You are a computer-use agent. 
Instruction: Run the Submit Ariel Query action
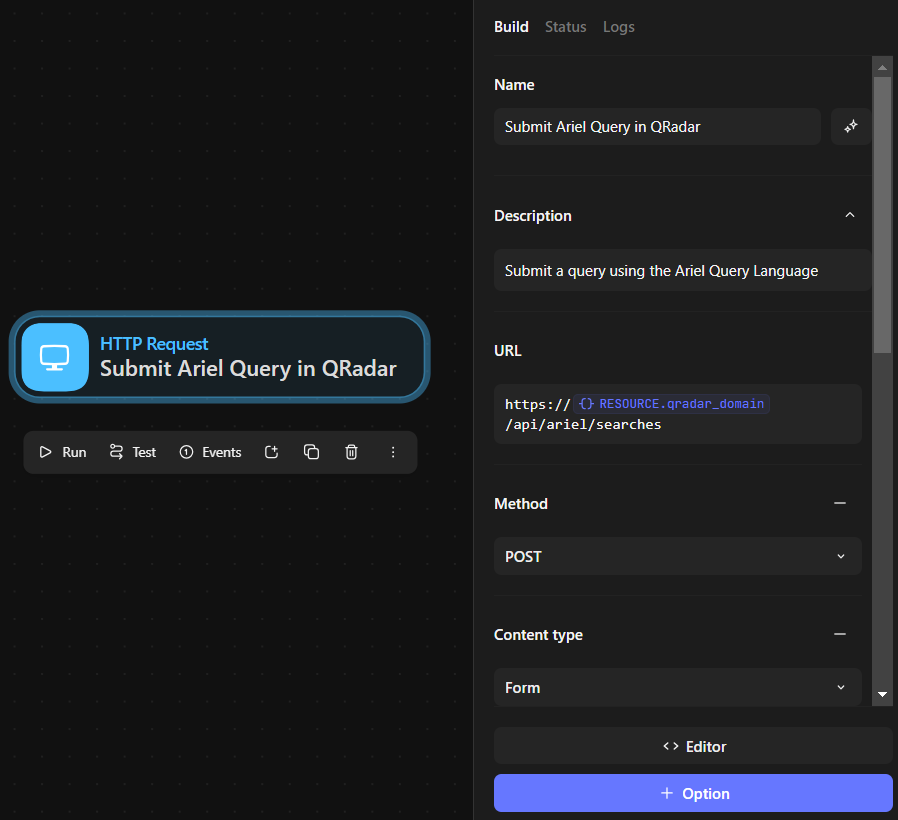[63, 452]
